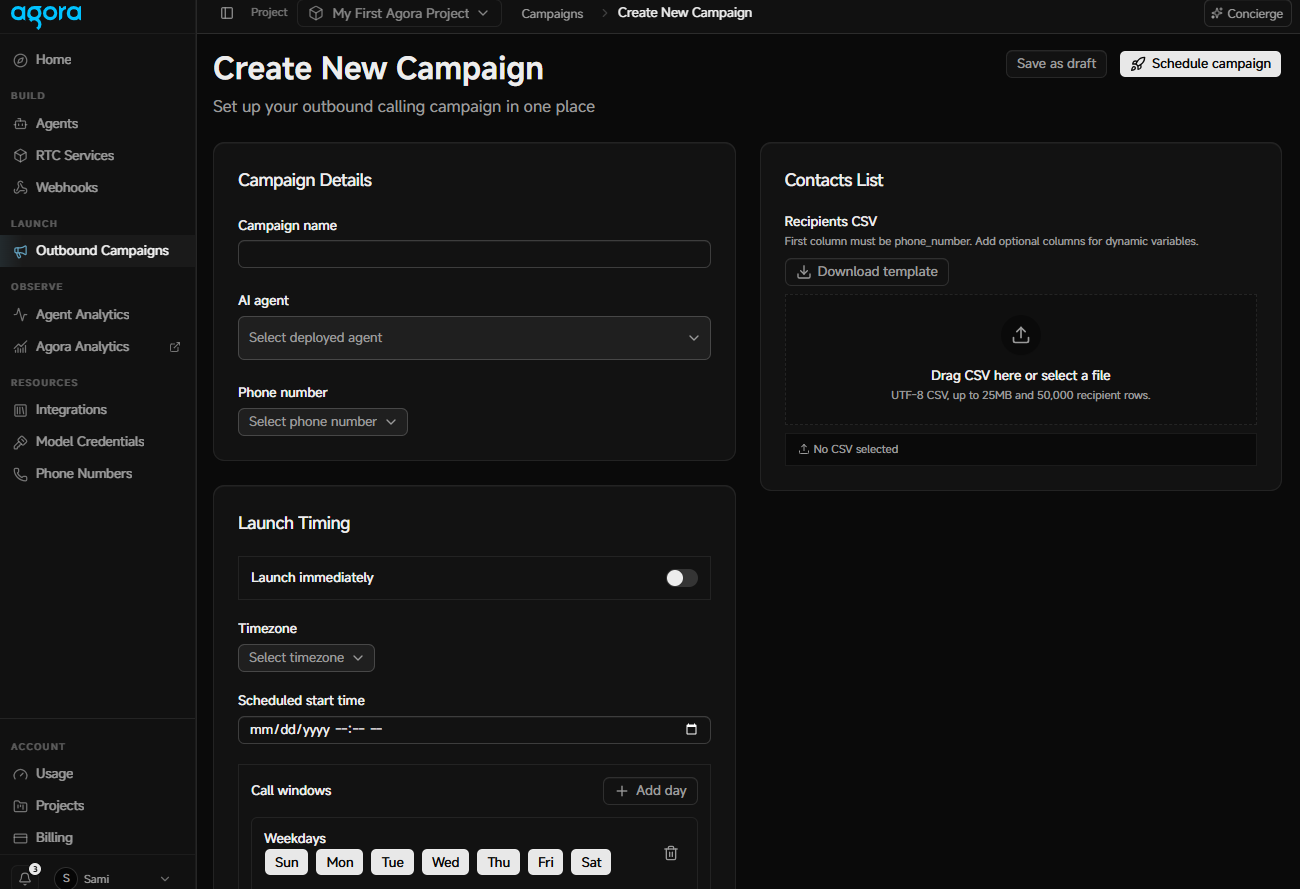
Task: Click the rocket icon on Schedule campaign
Action: coord(1138,64)
